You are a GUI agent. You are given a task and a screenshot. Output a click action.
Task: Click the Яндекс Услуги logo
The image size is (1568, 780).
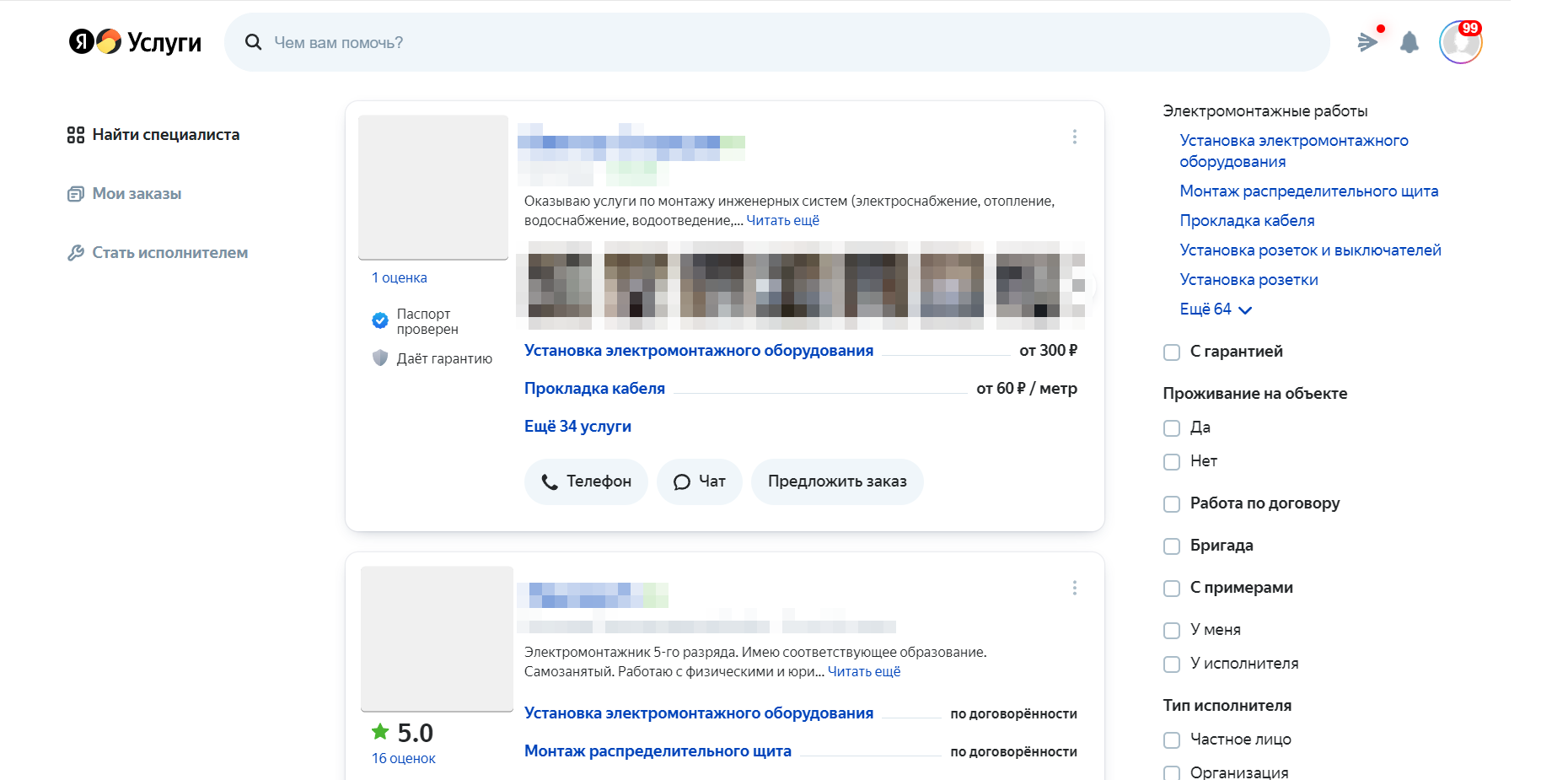pos(134,41)
